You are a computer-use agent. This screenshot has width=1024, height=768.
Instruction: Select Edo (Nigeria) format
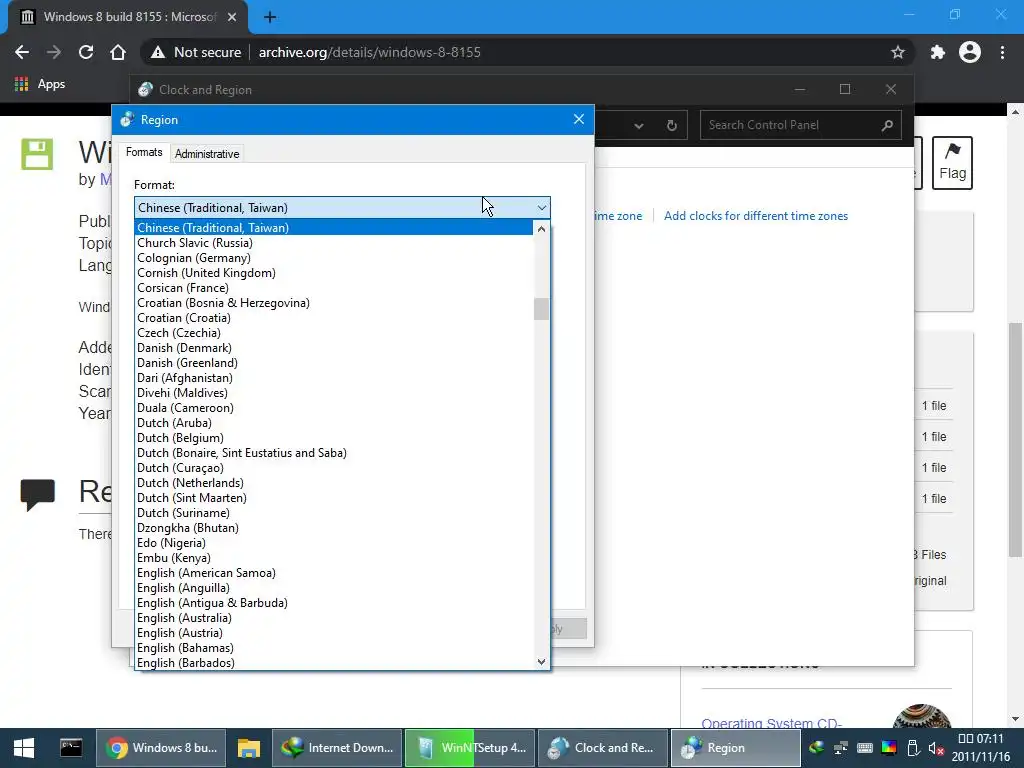pyautogui.click(x=333, y=543)
